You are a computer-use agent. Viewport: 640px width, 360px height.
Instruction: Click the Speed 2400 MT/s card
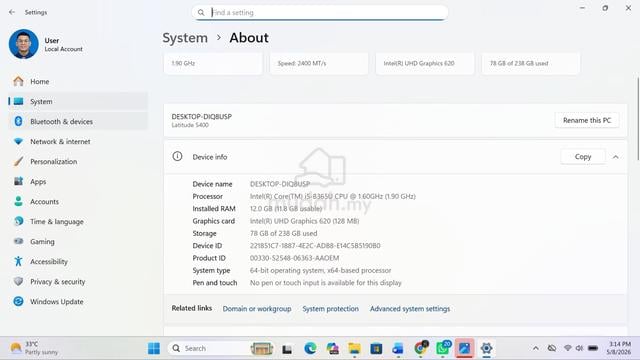(x=319, y=63)
